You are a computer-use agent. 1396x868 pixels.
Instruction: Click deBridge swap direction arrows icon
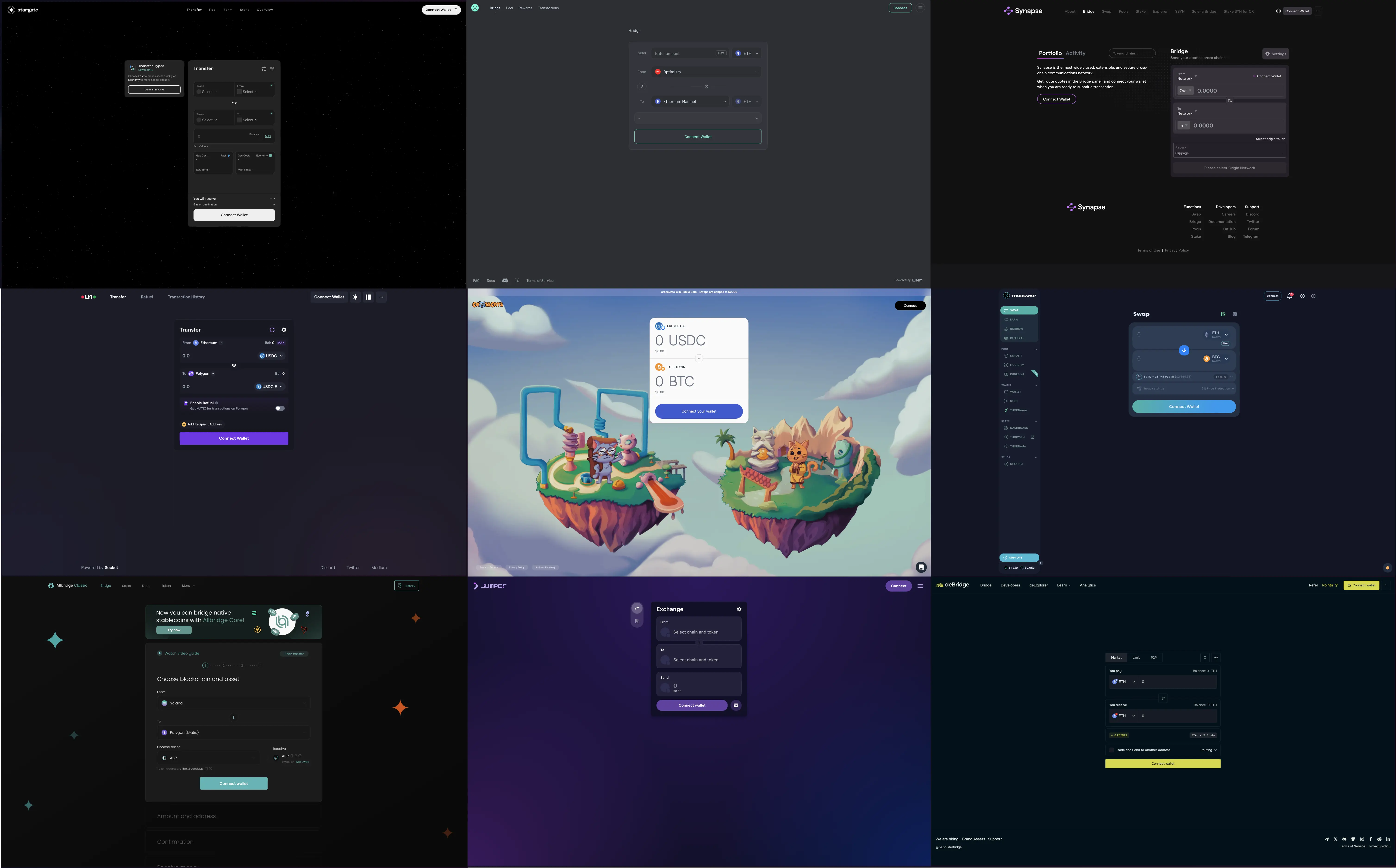tap(1163, 698)
